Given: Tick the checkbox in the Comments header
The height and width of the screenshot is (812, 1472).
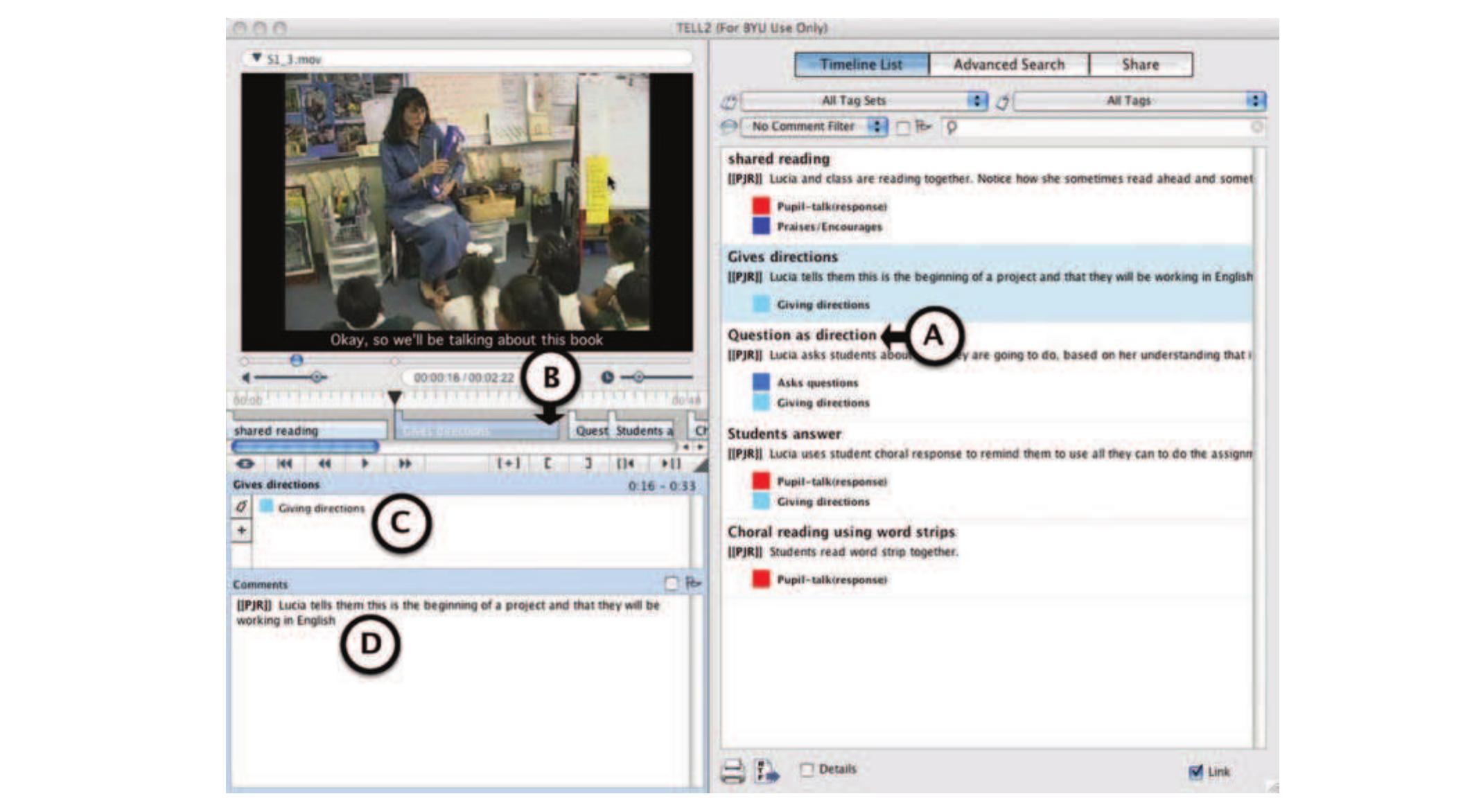Looking at the screenshot, I should point(671,583).
